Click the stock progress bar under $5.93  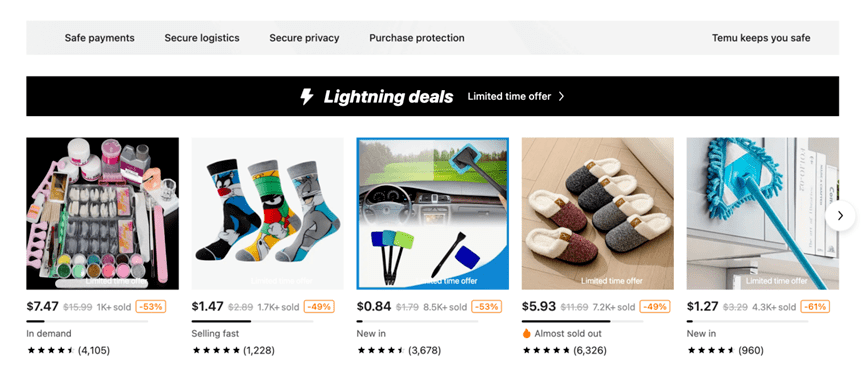582,321
